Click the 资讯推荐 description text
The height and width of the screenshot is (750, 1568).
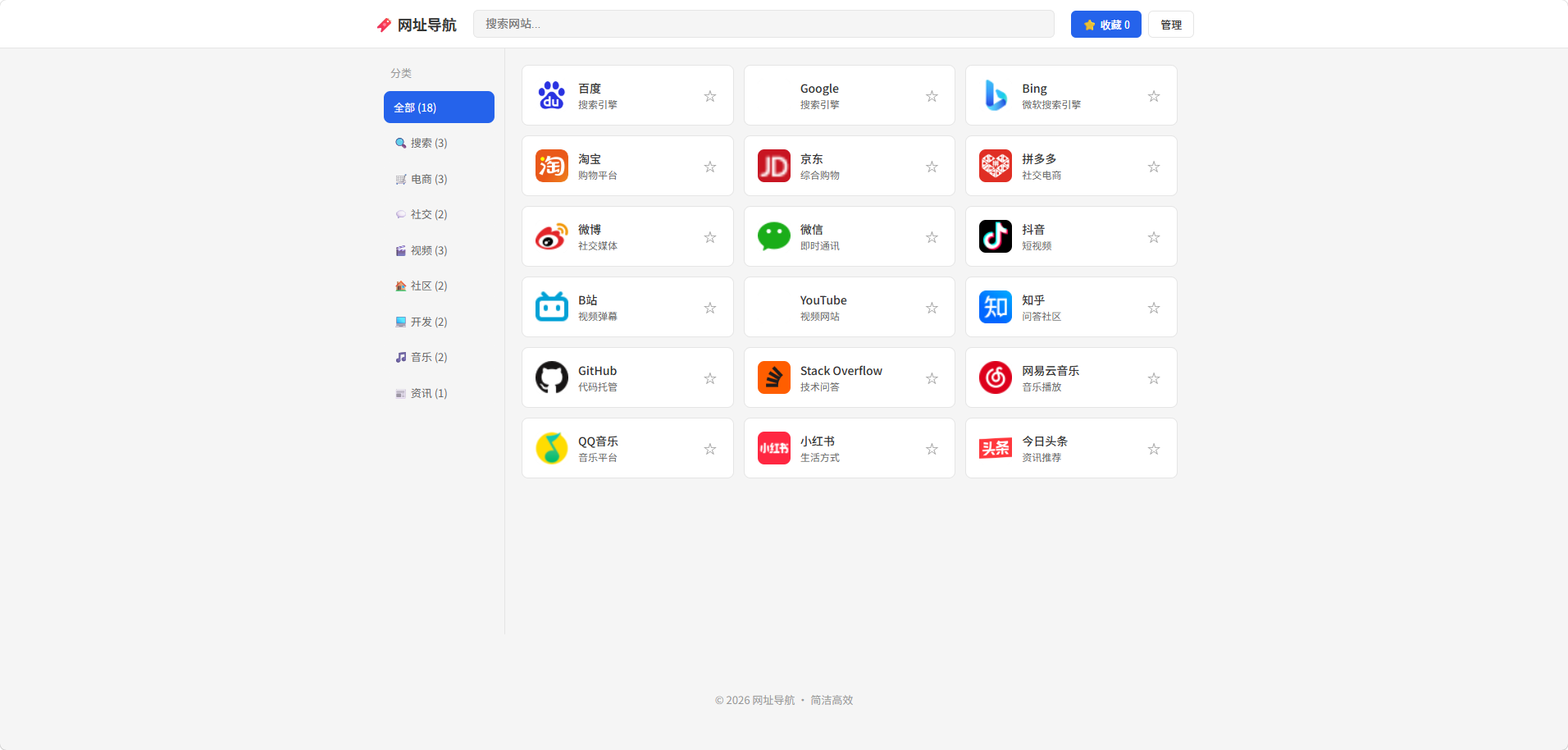[x=1042, y=458]
